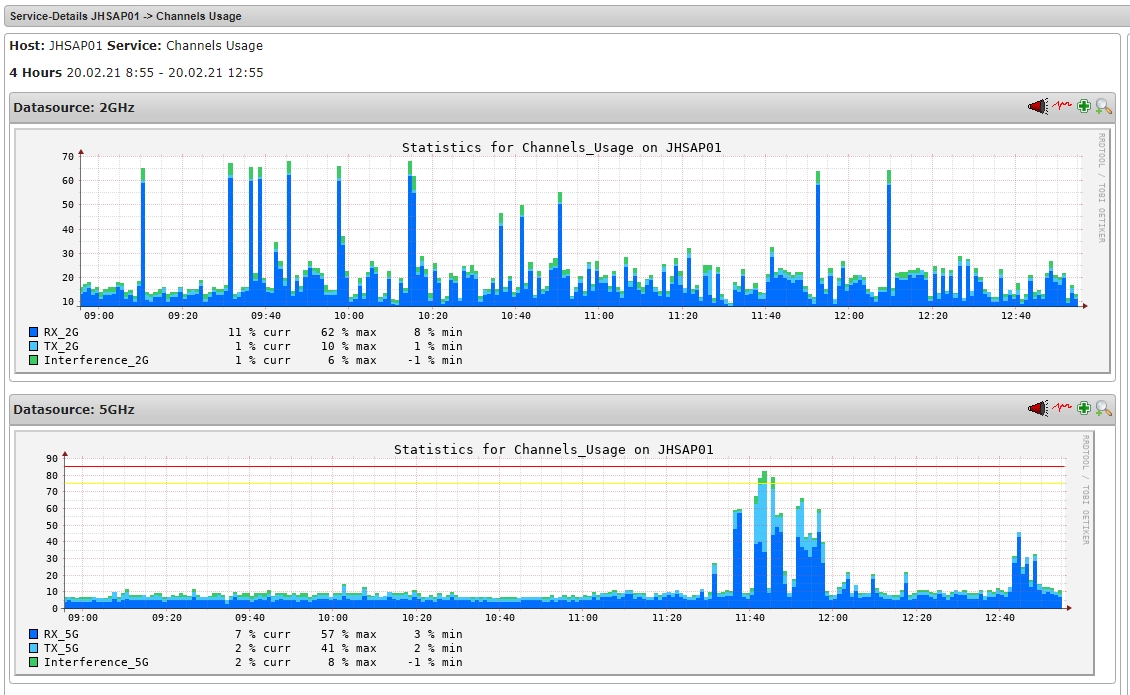Click the red graph-line icon in 5GHz header

click(1061, 409)
